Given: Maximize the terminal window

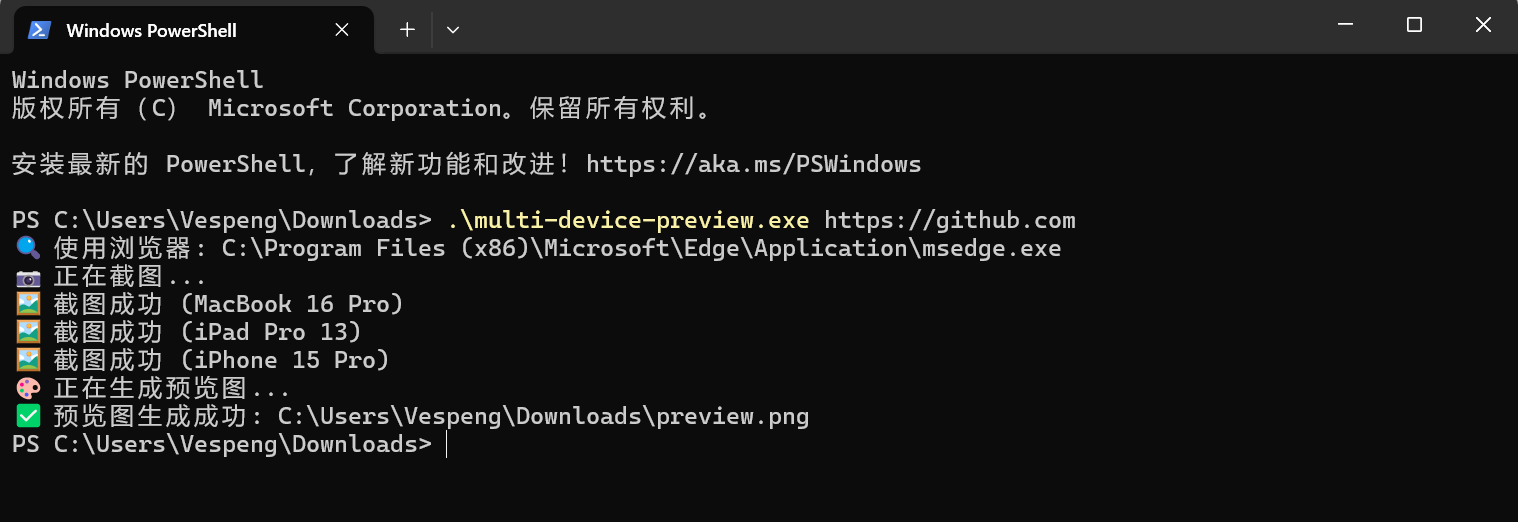Looking at the screenshot, I should 1414,25.
